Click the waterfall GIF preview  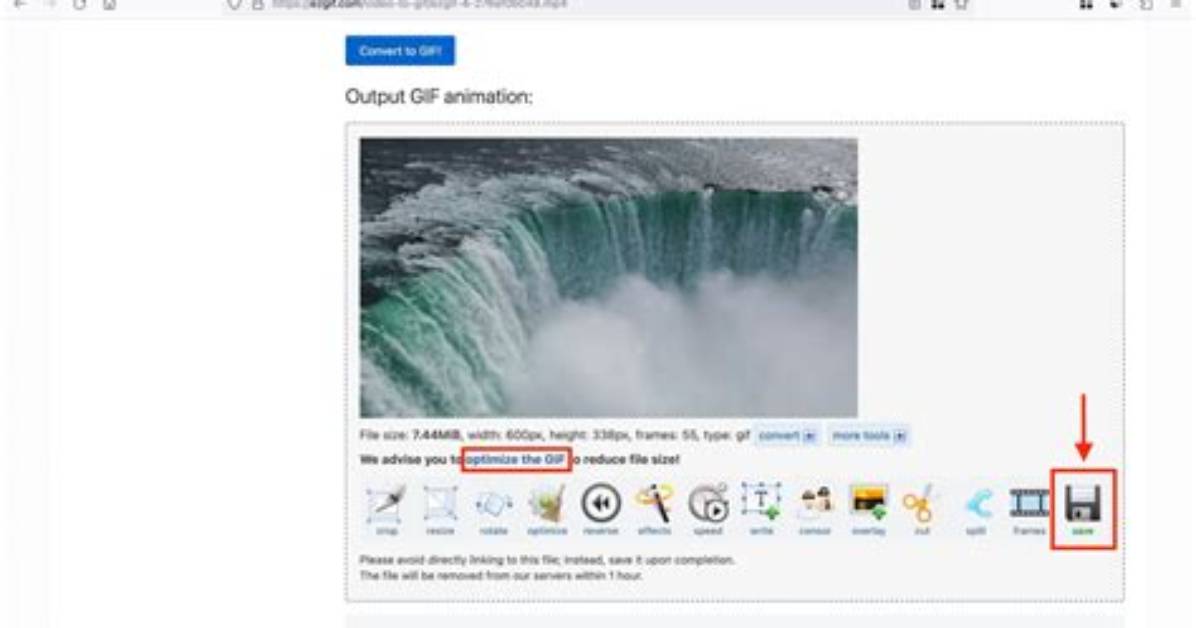pos(608,277)
